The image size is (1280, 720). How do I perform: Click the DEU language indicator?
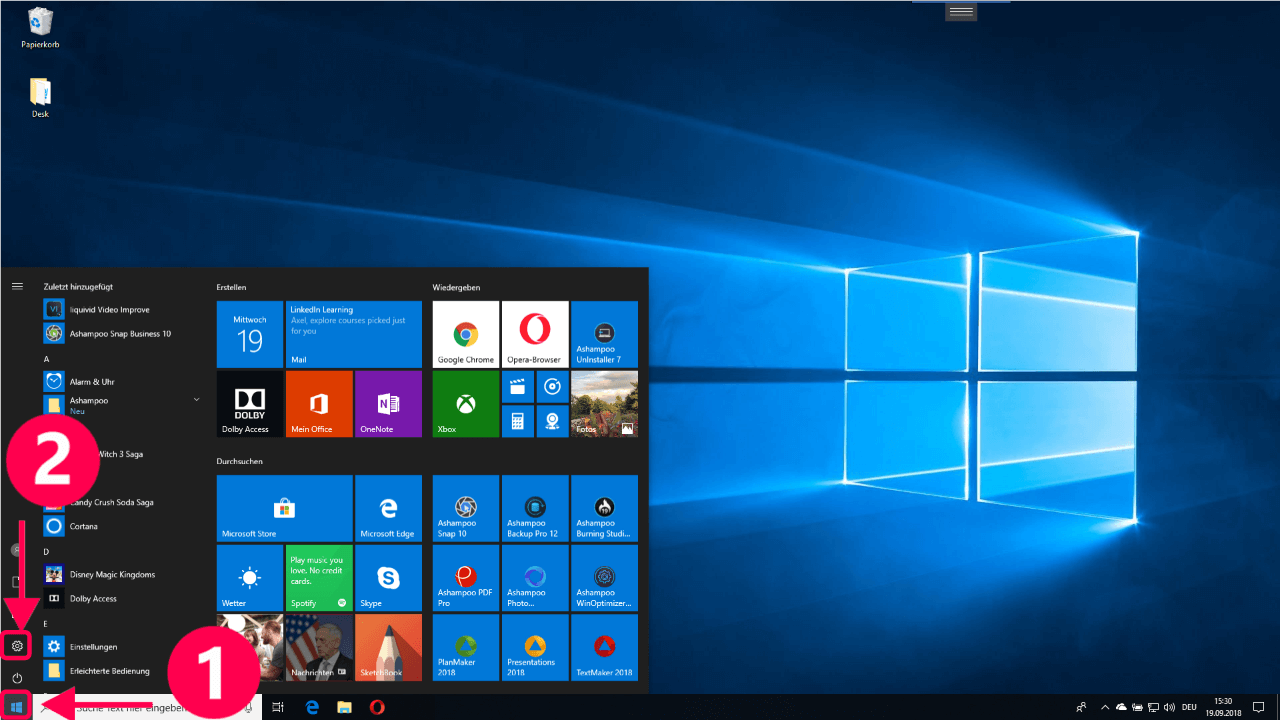click(1190, 707)
